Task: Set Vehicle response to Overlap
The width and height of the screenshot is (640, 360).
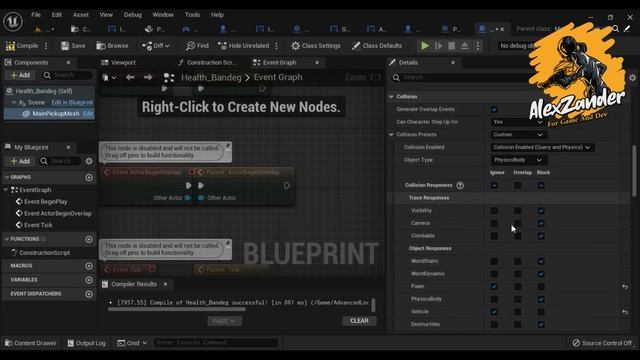Action: tap(518, 312)
